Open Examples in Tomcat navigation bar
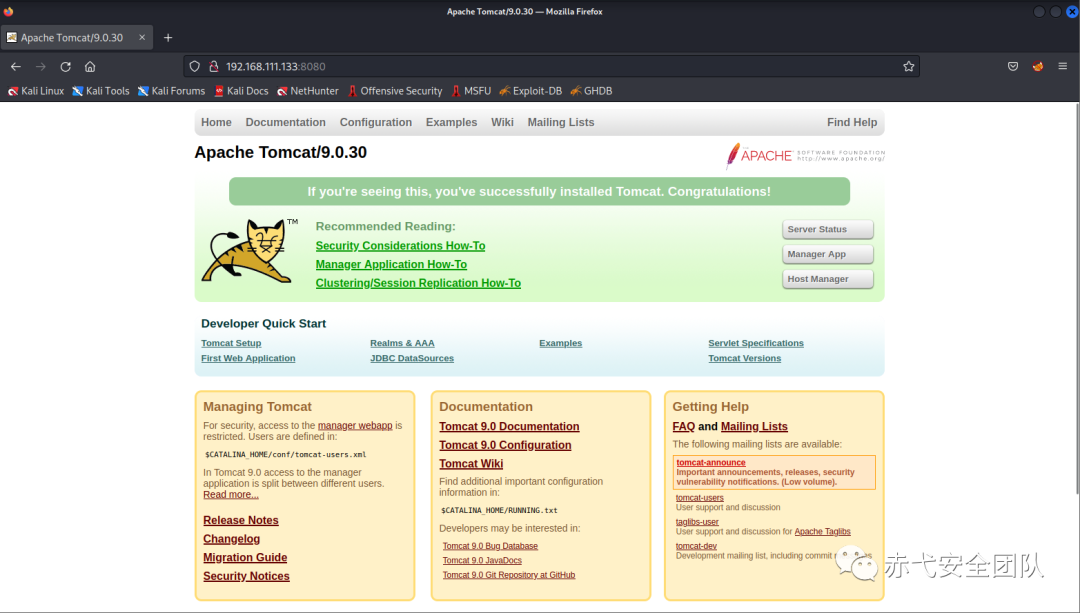 tap(451, 123)
